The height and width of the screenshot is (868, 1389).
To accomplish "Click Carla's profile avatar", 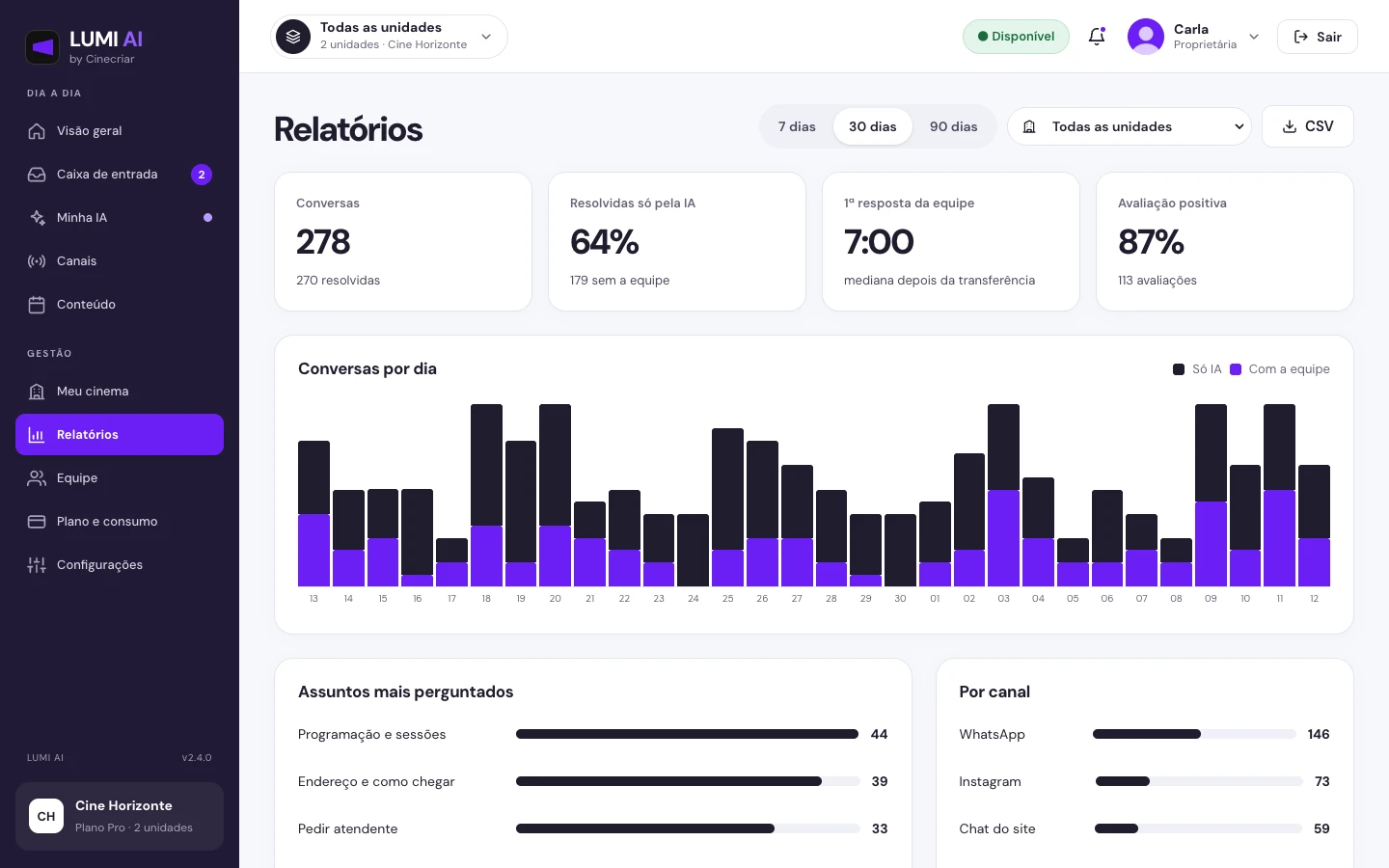I will [x=1145, y=37].
